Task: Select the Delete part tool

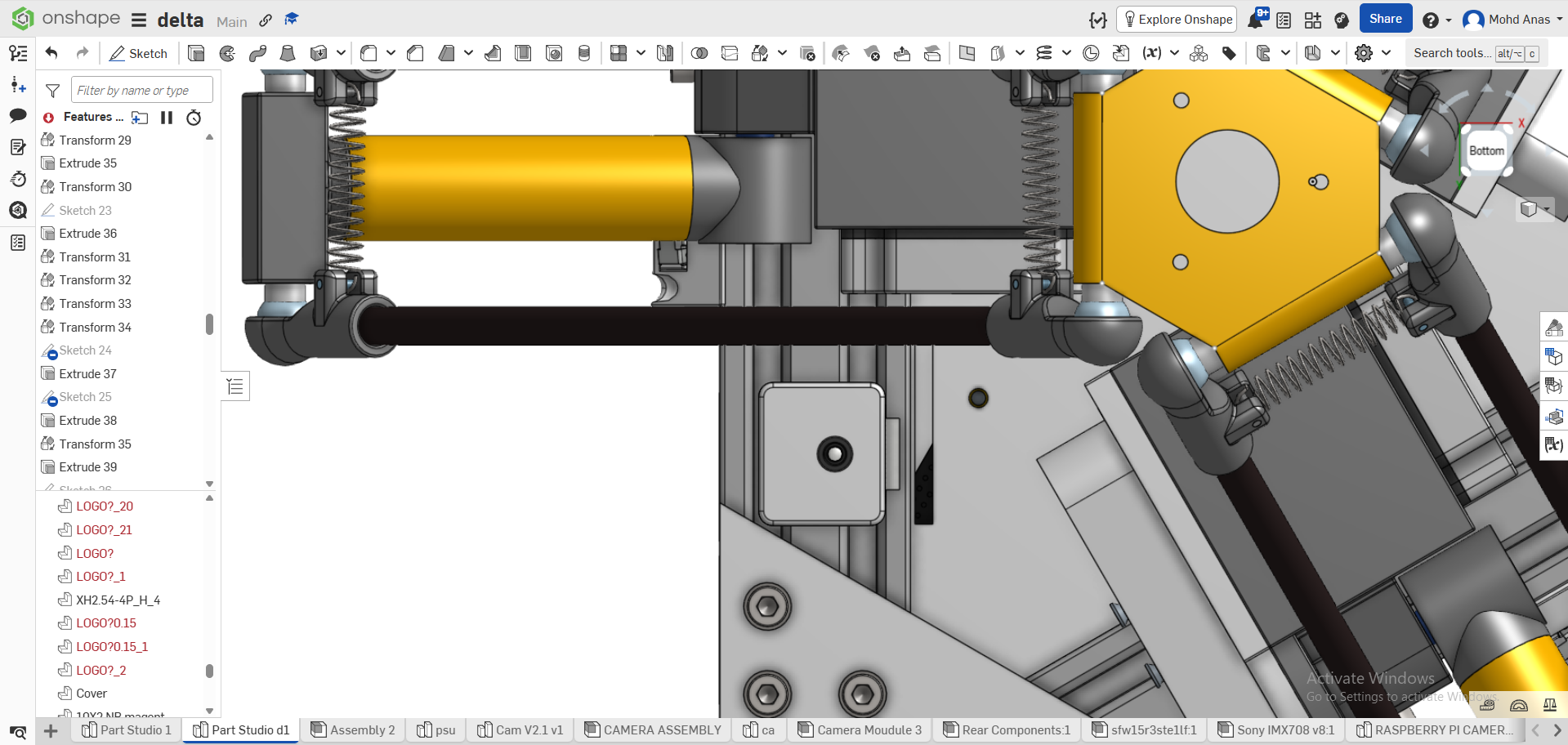Action: click(807, 53)
